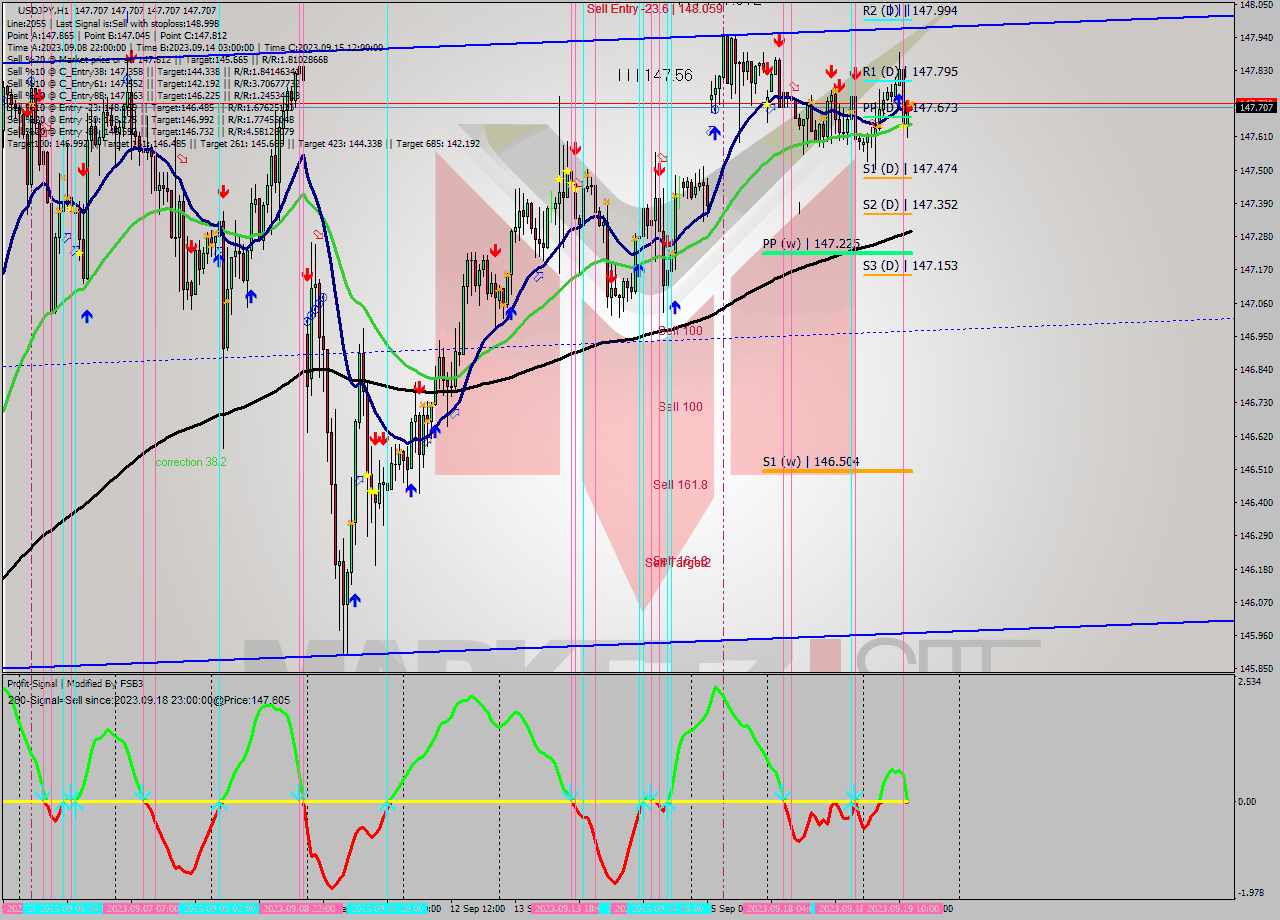Screen dimensions: 1280x920
Task: Click the orange S1 (w) 146.504 support line
Action: pos(840,470)
